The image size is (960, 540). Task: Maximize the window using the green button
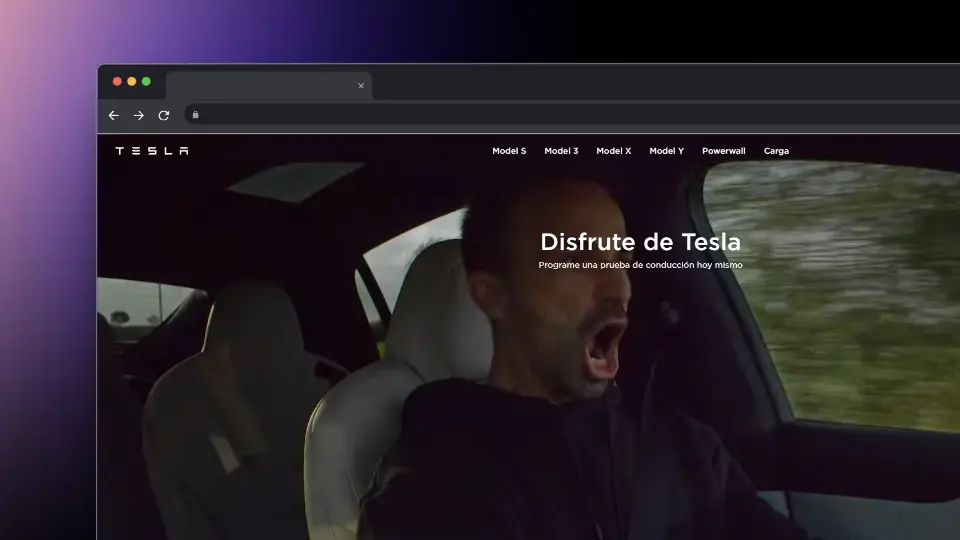[146, 82]
